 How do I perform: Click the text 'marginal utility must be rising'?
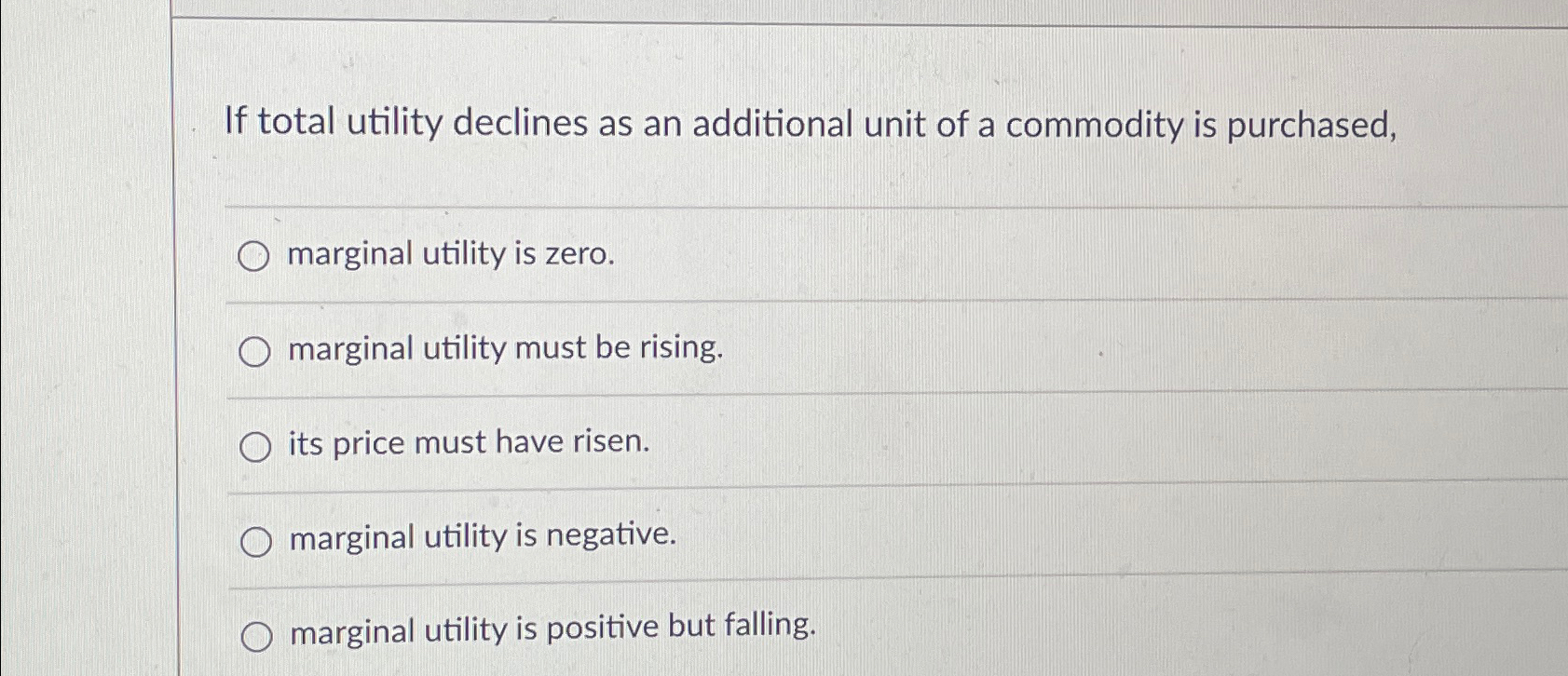point(506,348)
